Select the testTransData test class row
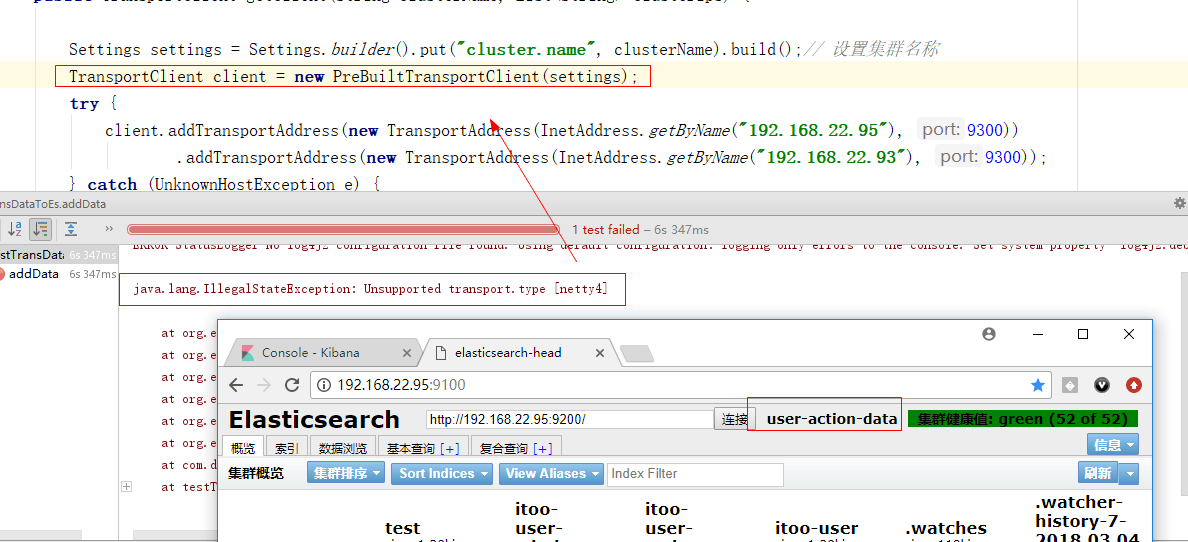This screenshot has height=542, width=1188. 58,255
